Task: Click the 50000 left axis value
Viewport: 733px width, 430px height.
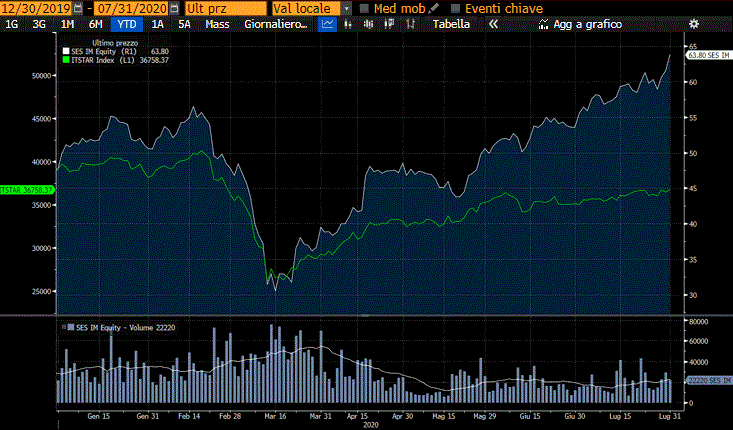Action: 41,76
